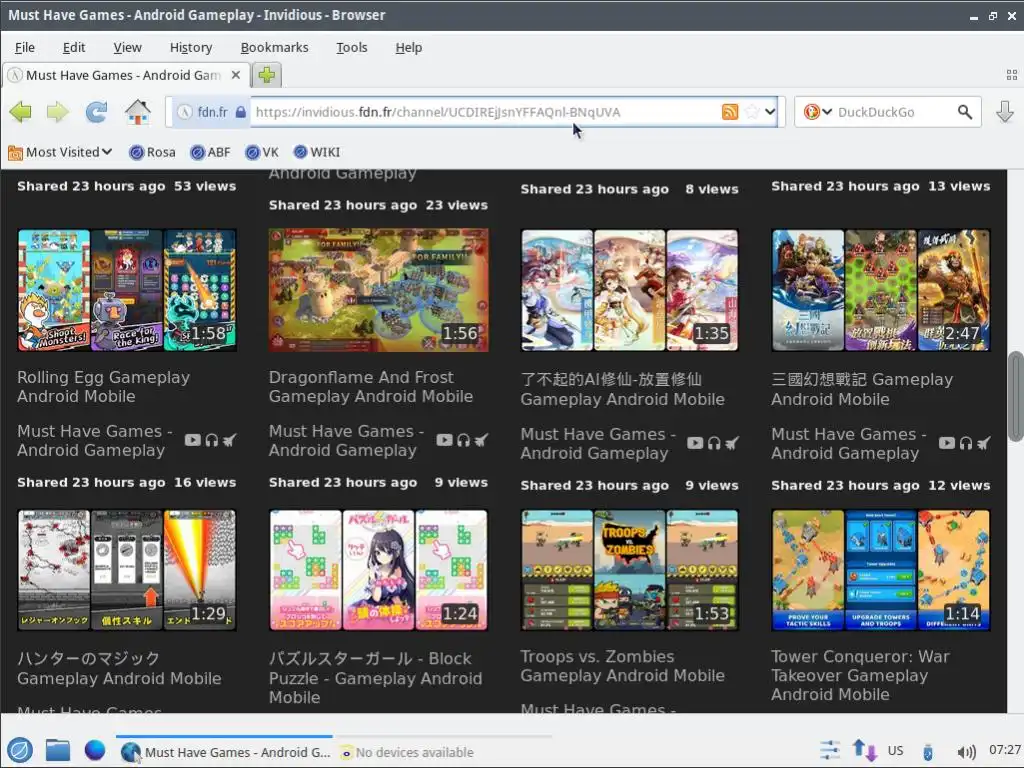Open YouTube link icon for Dragonflame And Frost
This screenshot has width=1024, height=768.
pos(445,440)
